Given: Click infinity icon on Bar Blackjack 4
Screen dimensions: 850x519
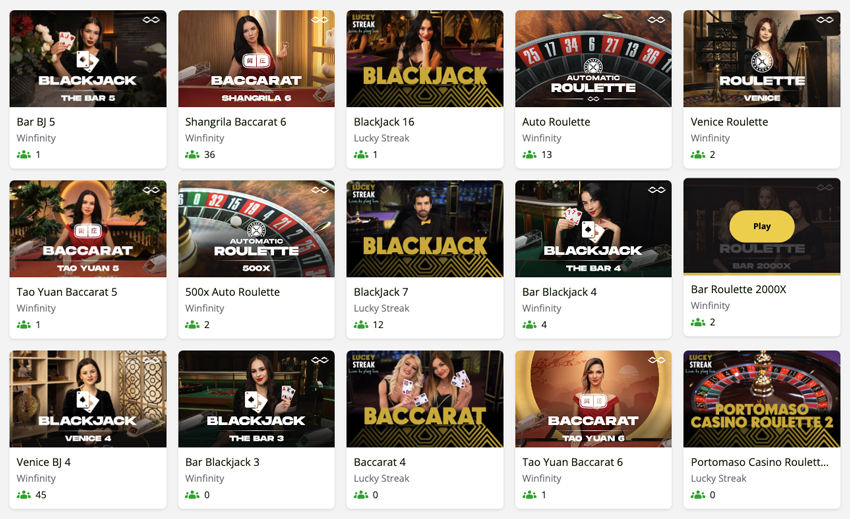Looking at the screenshot, I should (656, 190).
